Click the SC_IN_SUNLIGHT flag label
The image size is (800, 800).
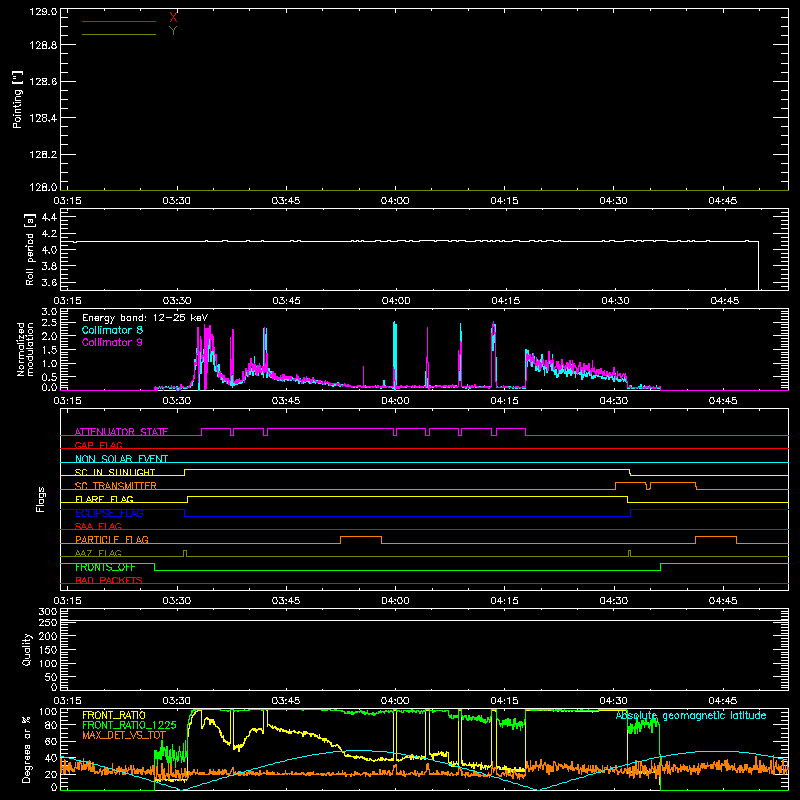tap(115, 472)
